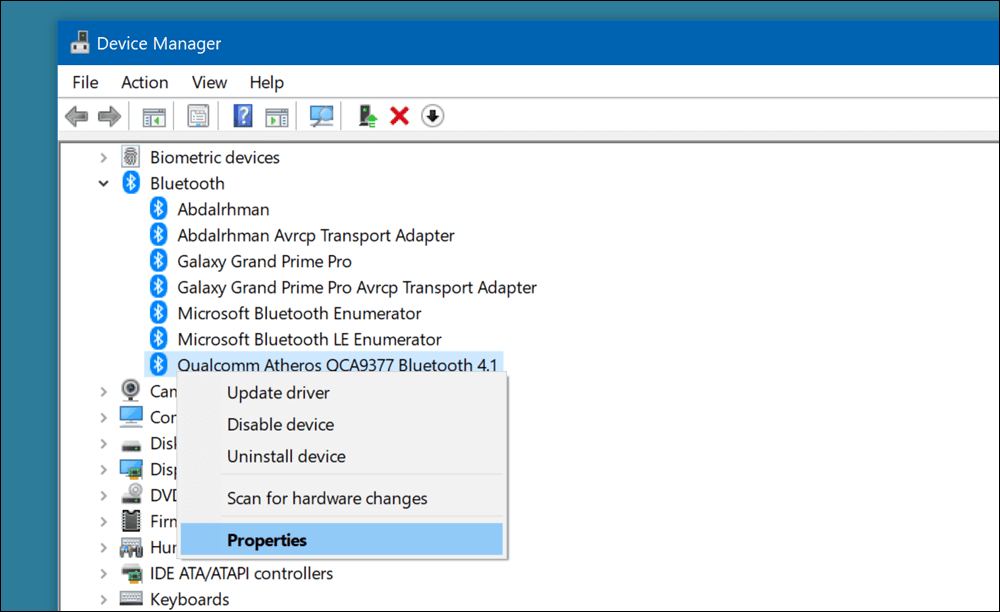
Task: Open the Properties sheet toolbar icon
Action: click(x=198, y=116)
